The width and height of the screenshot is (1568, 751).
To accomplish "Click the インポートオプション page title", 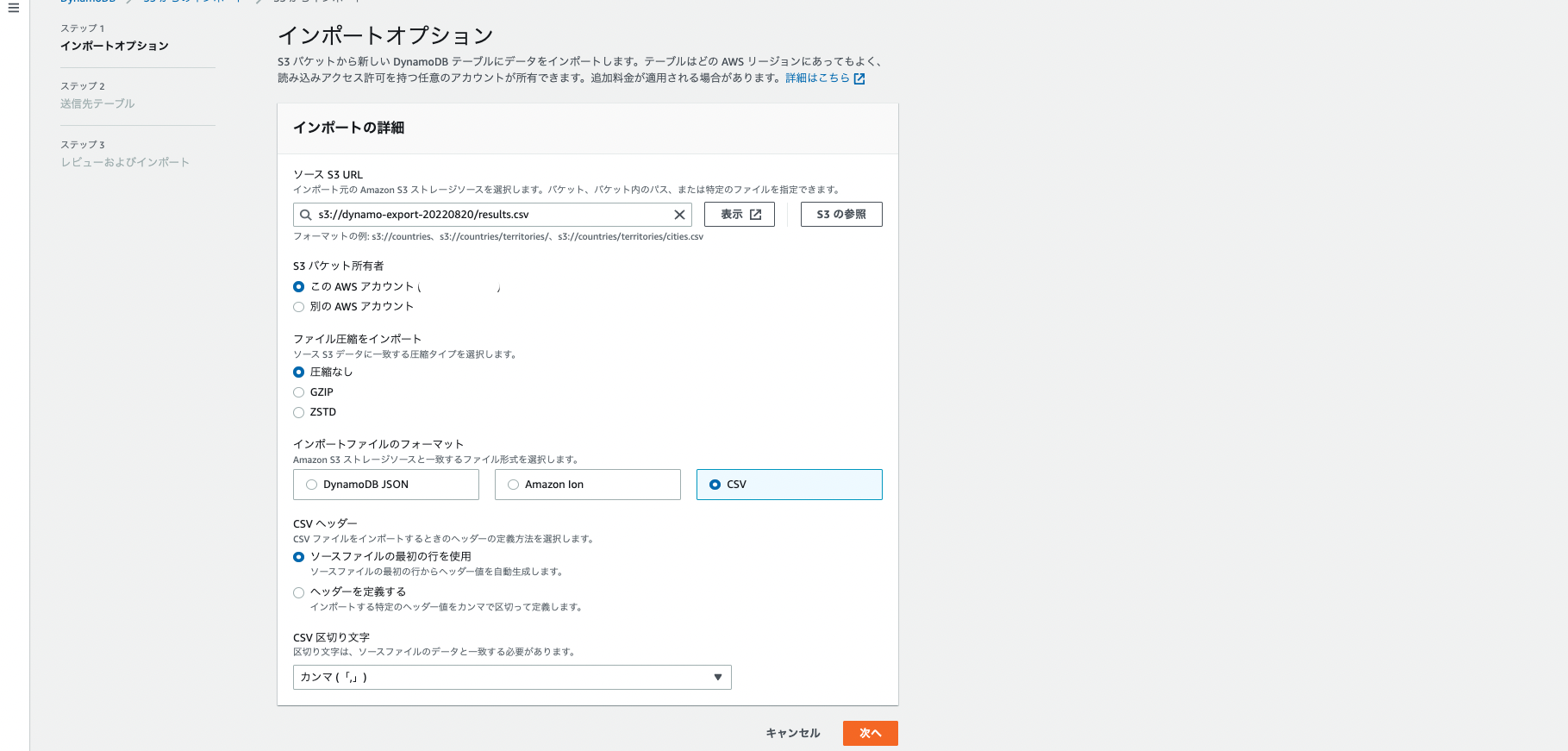I will (385, 35).
